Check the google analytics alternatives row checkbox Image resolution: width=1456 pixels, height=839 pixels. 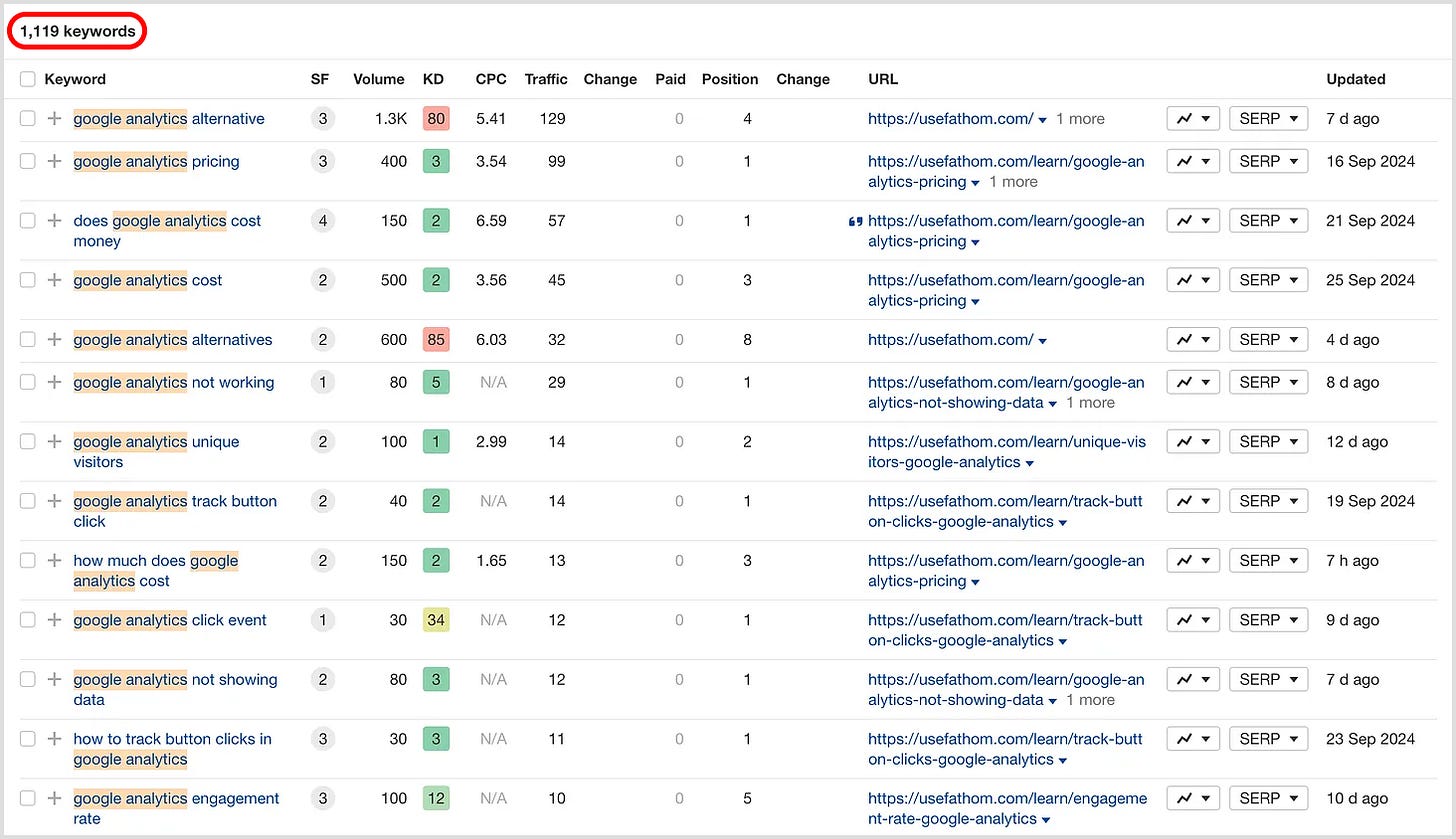pyautogui.click(x=27, y=340)
